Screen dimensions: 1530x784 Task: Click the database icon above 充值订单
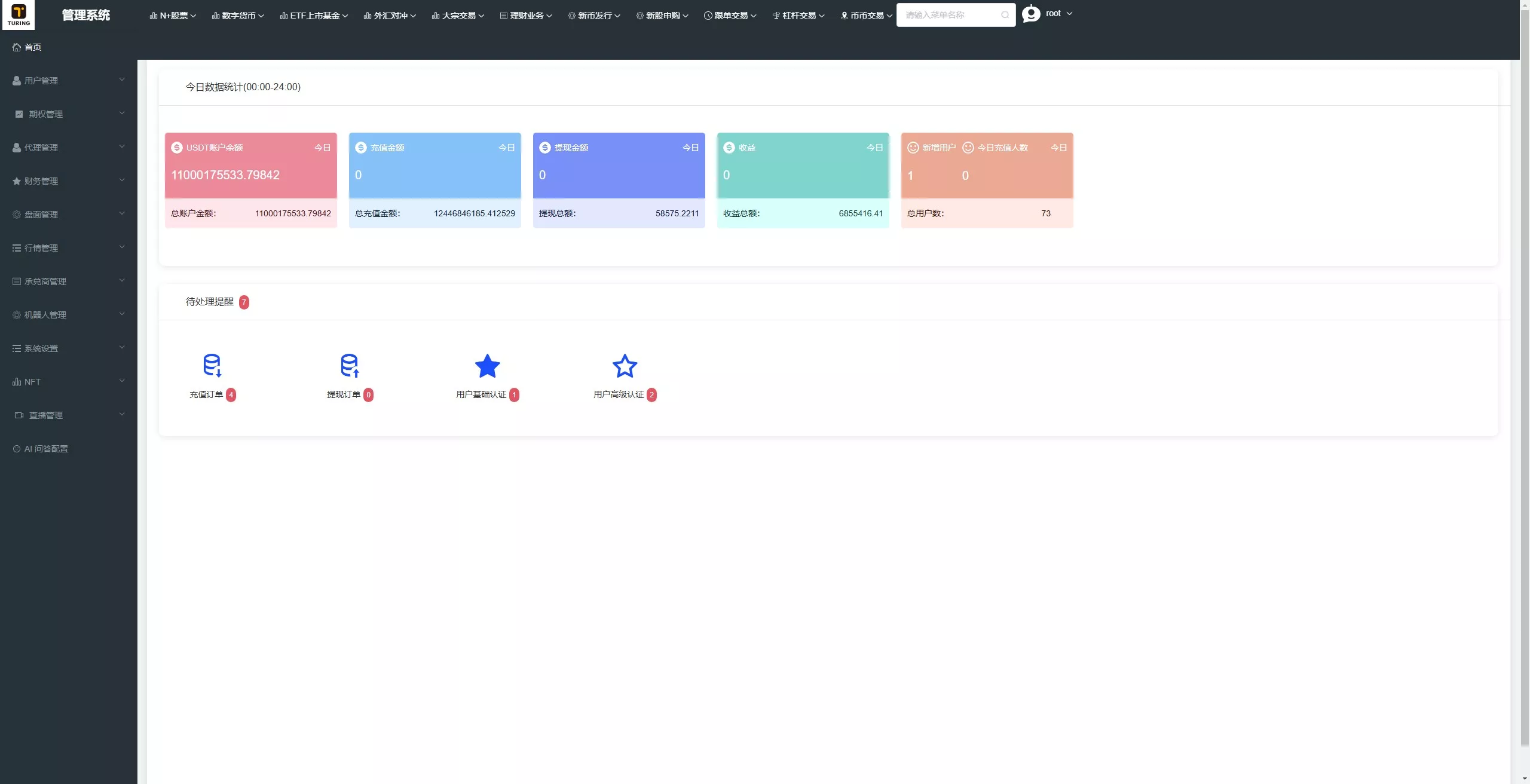[x=212, y=366]
